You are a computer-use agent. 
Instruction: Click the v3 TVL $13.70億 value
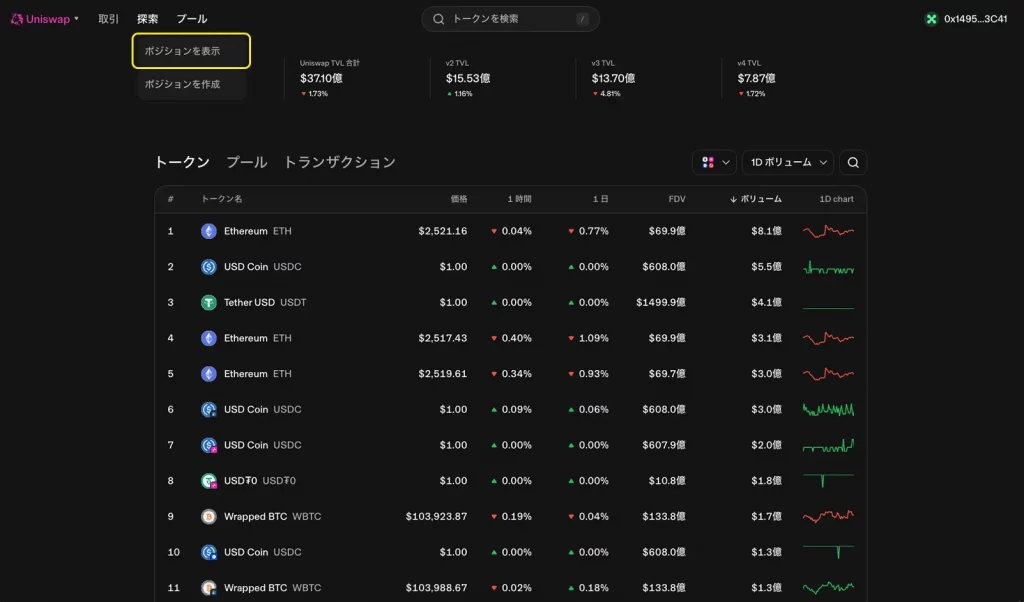click(x=613, y=78)
